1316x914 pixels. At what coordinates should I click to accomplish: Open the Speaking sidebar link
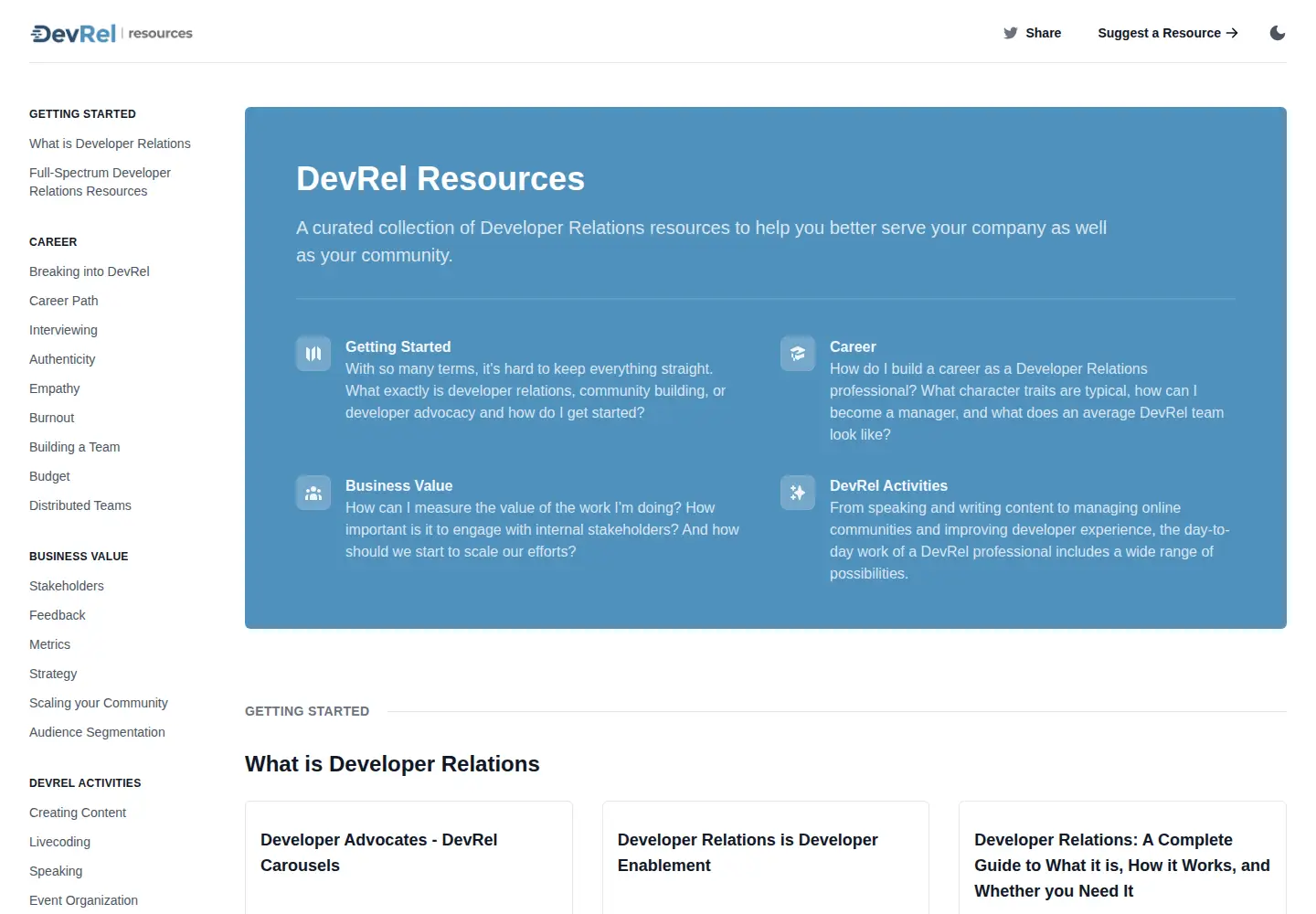[56, 871]
